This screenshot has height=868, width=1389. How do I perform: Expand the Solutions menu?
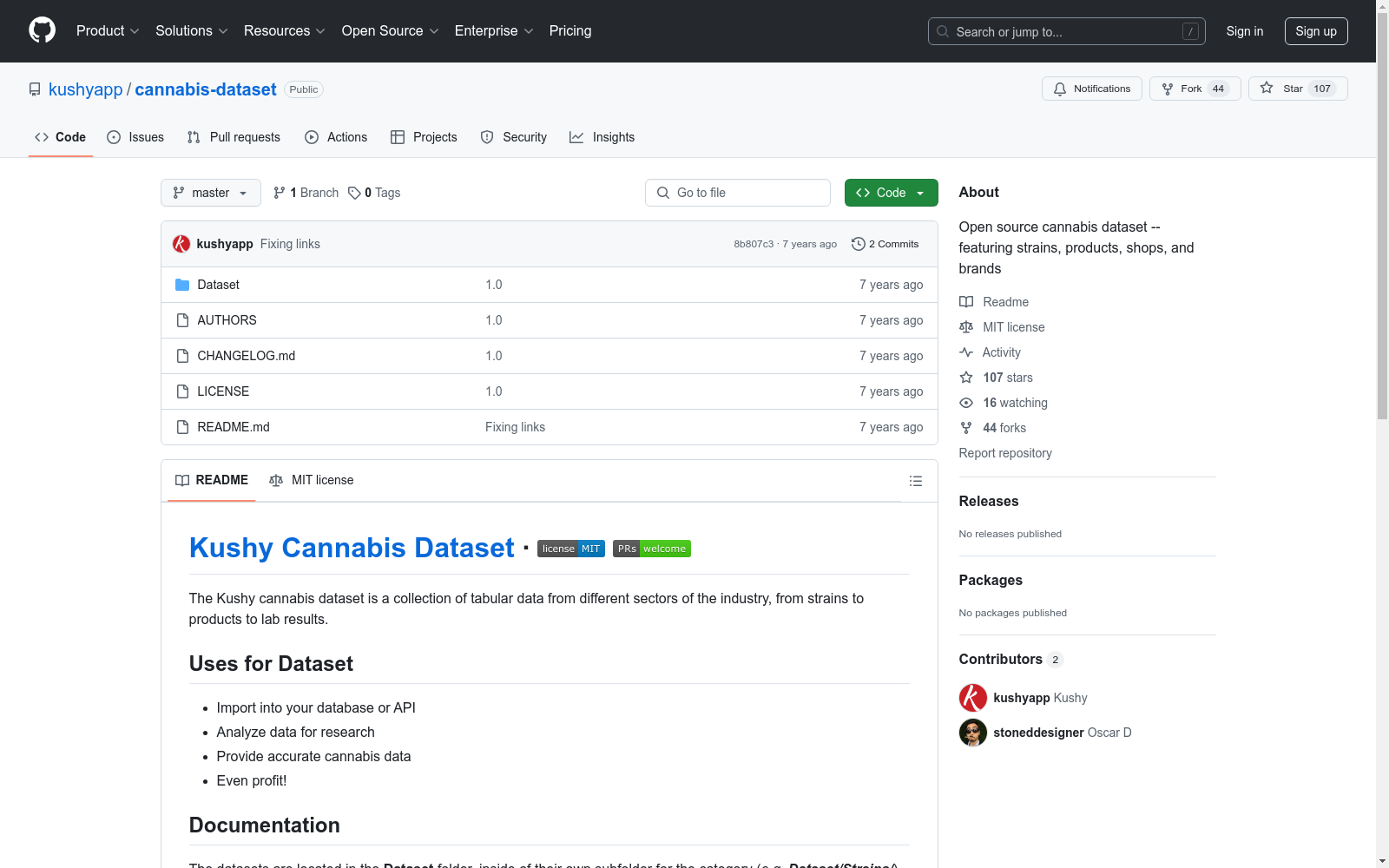192,31
